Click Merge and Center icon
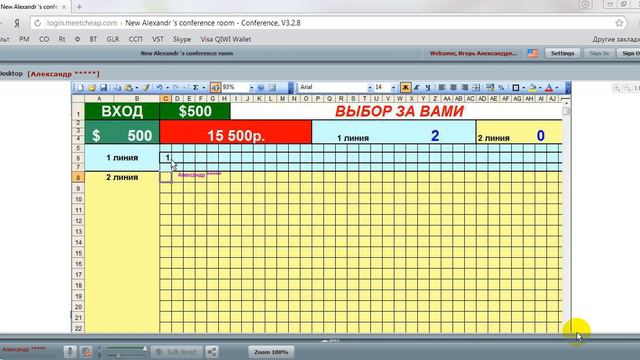Image resolution: width=640 pixels, height=360 pixels. coord(476,87)
